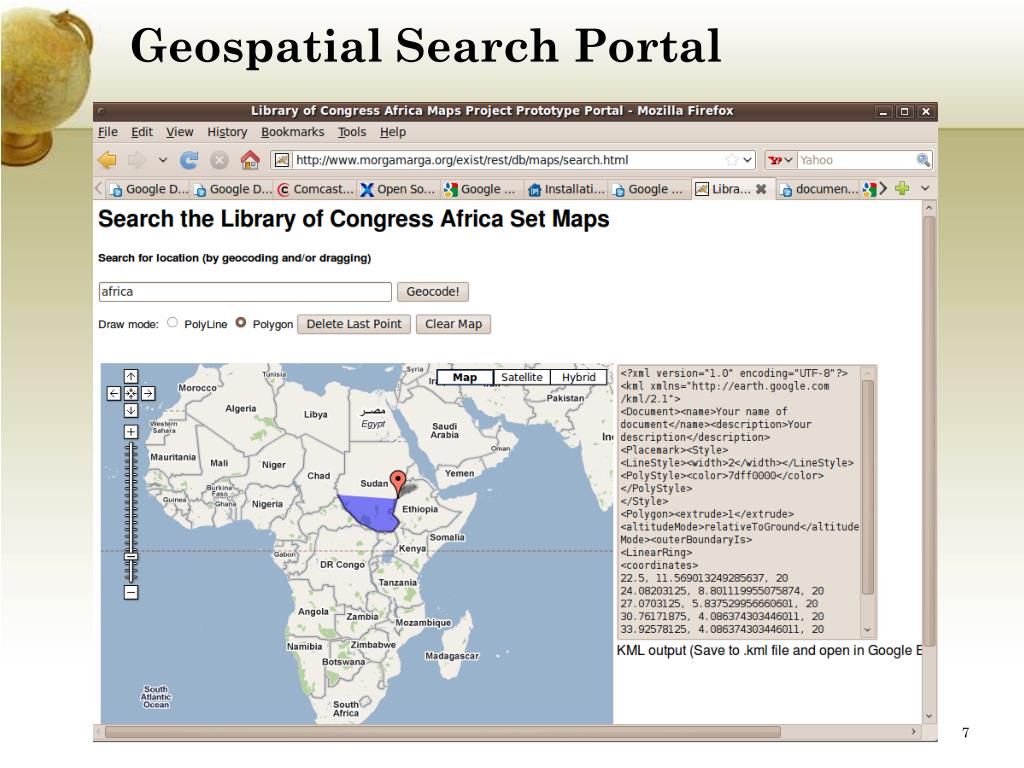This screenshot has height=768, width=1024.
Task: Bookmark page with the star icon
Action: point(732,160)
